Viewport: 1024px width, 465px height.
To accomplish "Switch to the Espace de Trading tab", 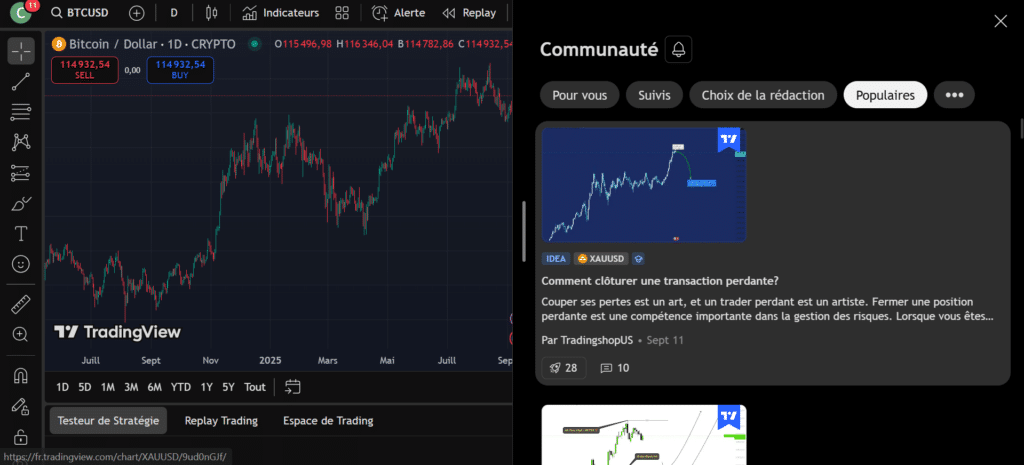I will point(328,421).
